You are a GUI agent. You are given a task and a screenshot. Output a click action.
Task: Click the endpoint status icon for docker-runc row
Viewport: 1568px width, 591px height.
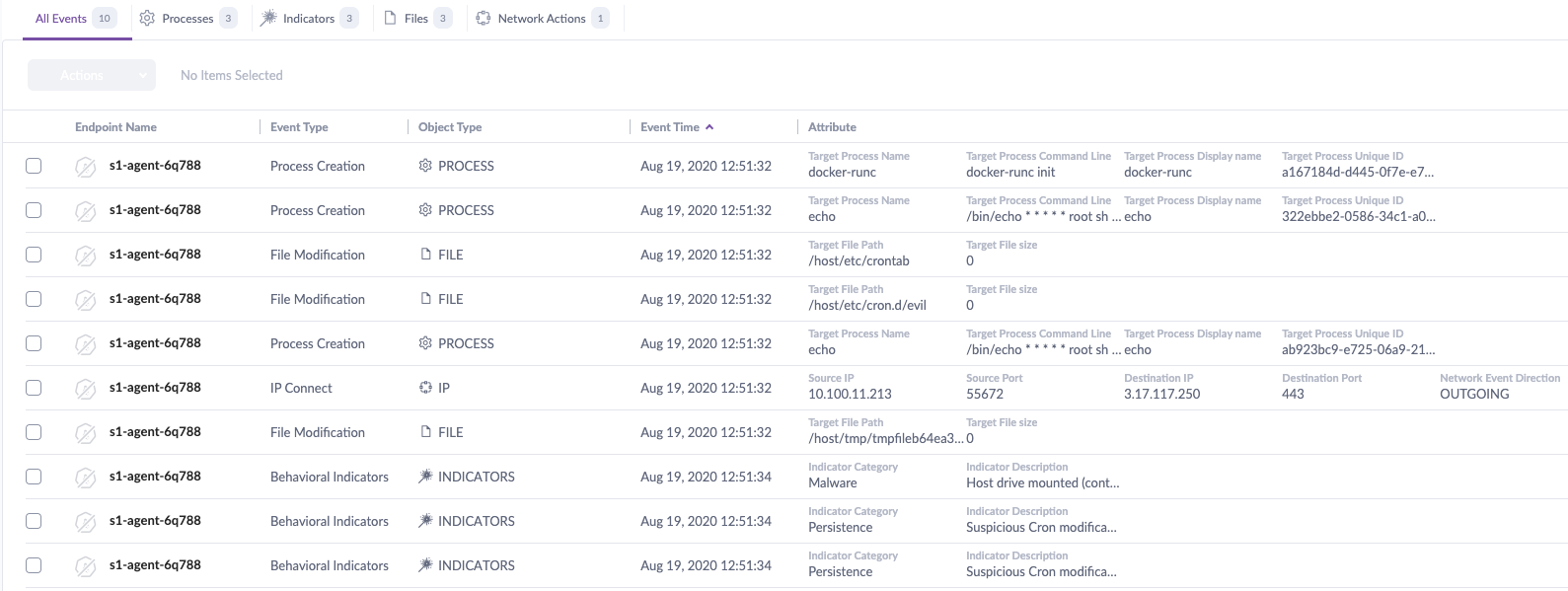pyautogui.click(x=86, y=166)
